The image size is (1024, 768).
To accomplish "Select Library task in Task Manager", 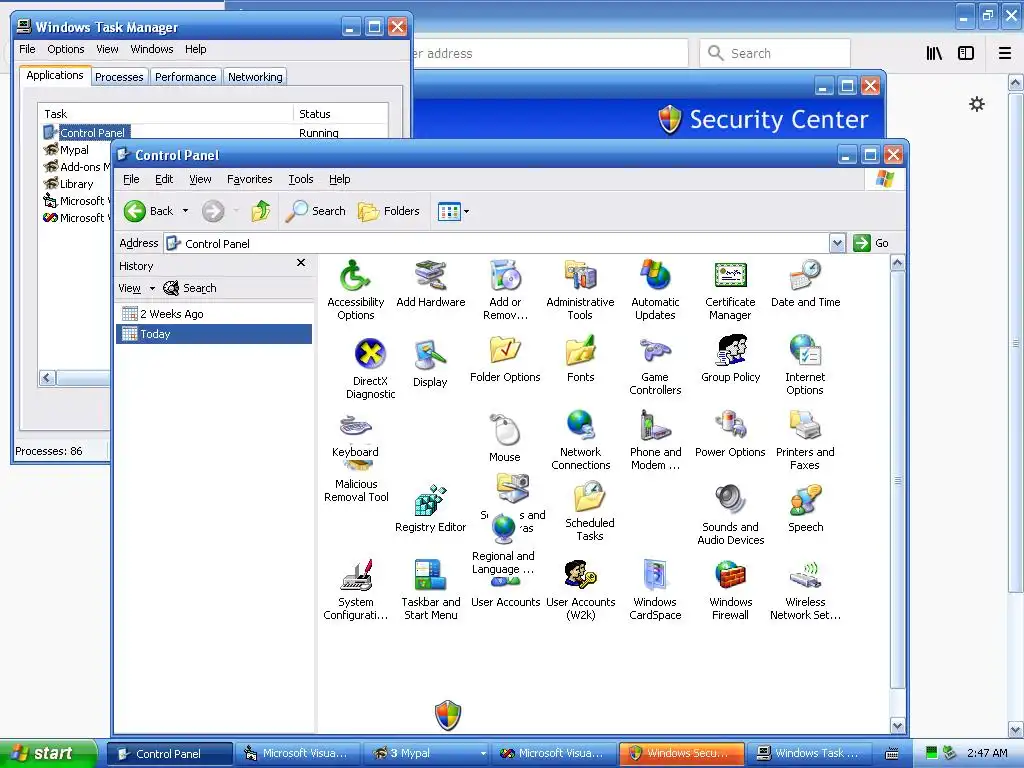I will pyautogui.click(x=69, y=184).
